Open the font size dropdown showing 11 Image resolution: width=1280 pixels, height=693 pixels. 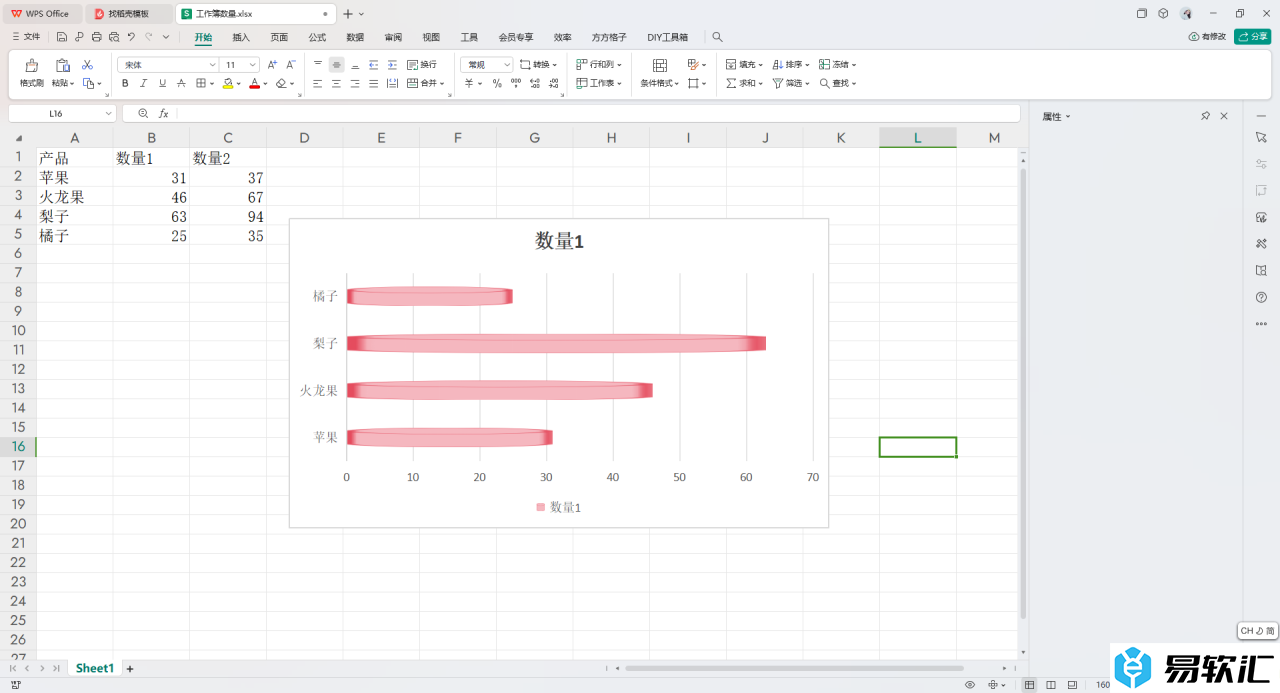[255, 64]
